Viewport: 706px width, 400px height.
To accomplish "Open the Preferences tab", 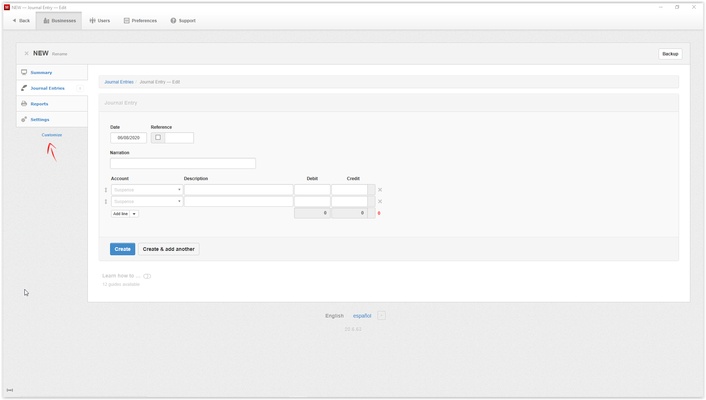I will 140,21.
